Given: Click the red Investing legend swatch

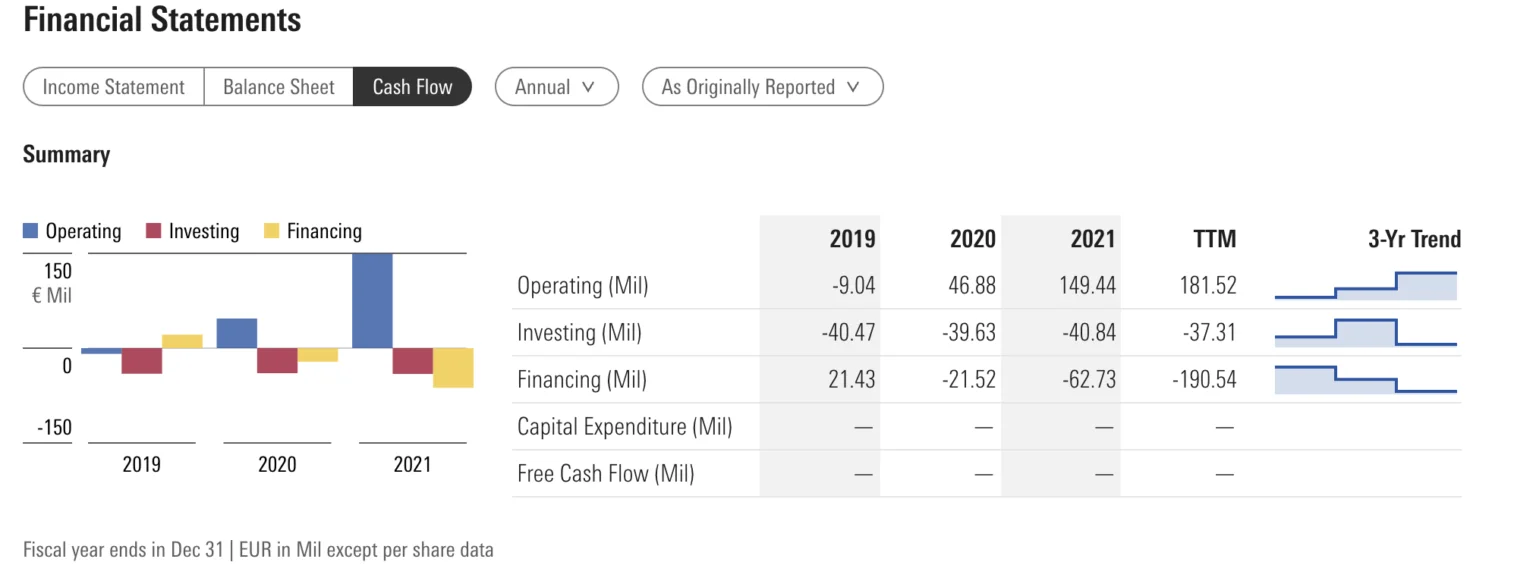Looking at the screenshot, I should coord(153,232).
